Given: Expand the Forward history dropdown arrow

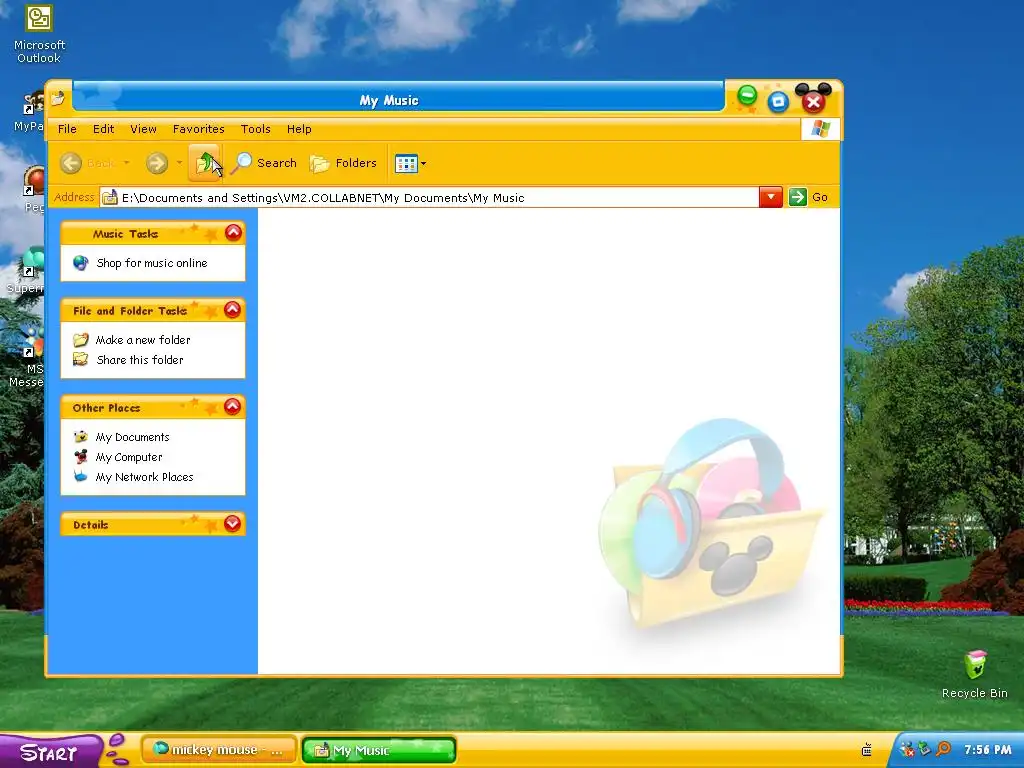Looking at the screenshot, I should pyautogui.click(x=179, y=163).
